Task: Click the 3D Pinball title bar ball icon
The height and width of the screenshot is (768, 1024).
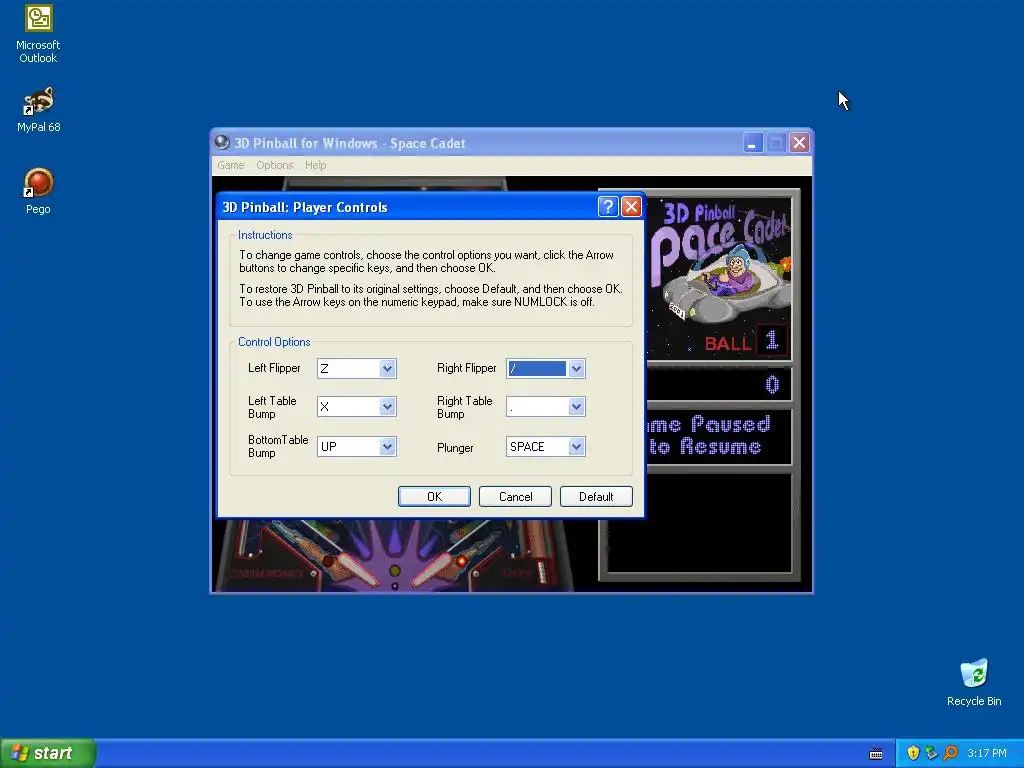Action: (x=222, y=142)
